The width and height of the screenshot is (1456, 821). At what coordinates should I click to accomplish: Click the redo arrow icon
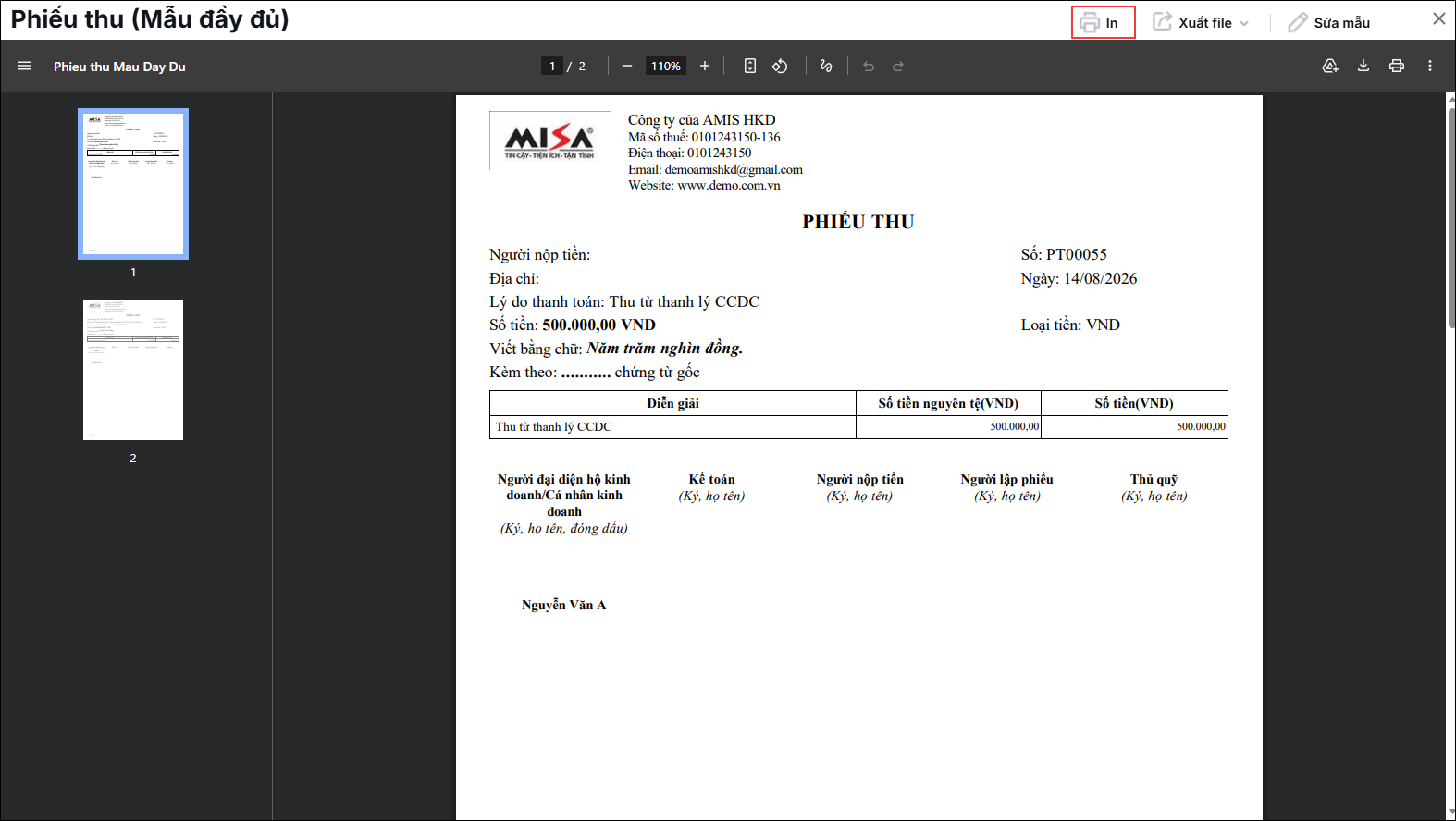pos(898,66)
